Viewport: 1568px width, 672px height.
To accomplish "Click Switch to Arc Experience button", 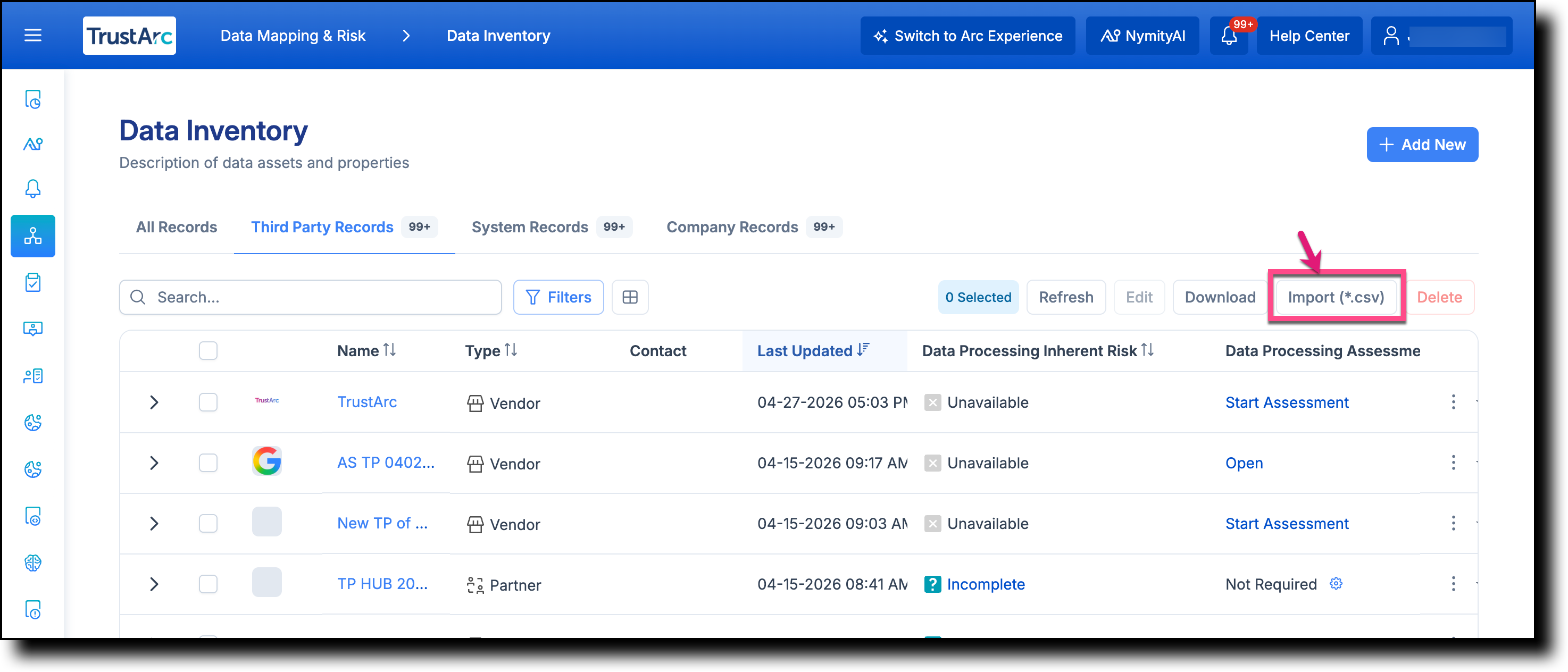I will 968,36.
